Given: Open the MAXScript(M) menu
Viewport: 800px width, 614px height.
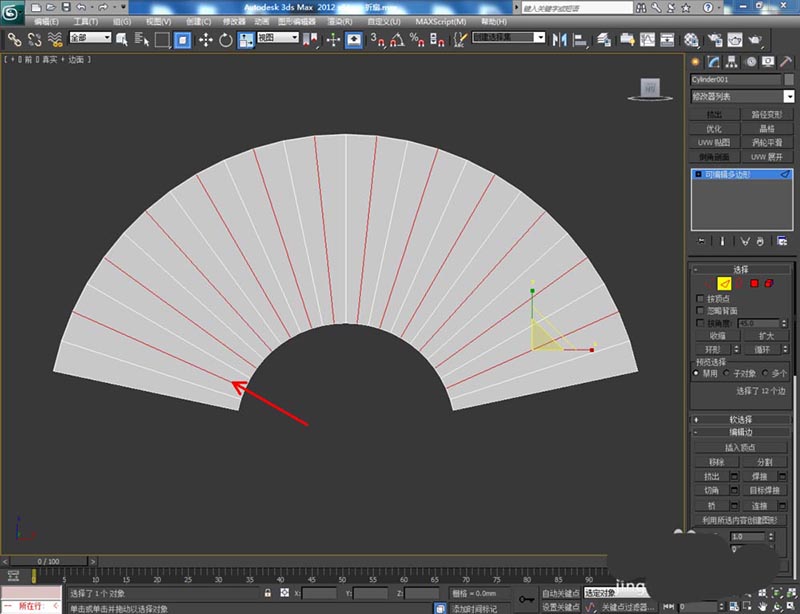Looking at the screenshot, I should pos(441,21).
